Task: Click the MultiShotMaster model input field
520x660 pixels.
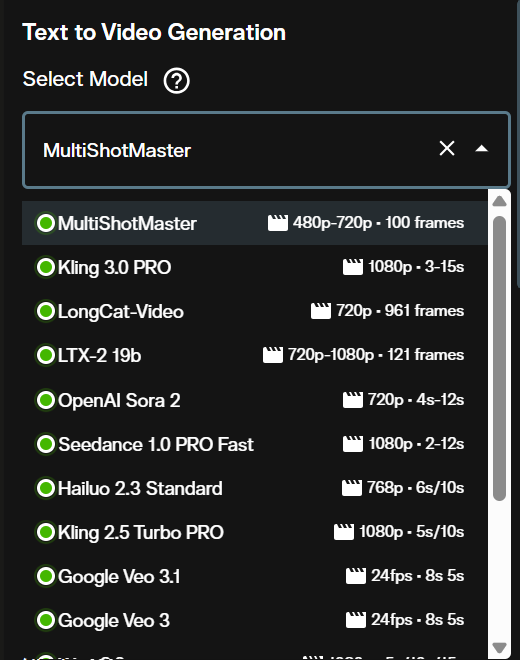Action: 266,150
